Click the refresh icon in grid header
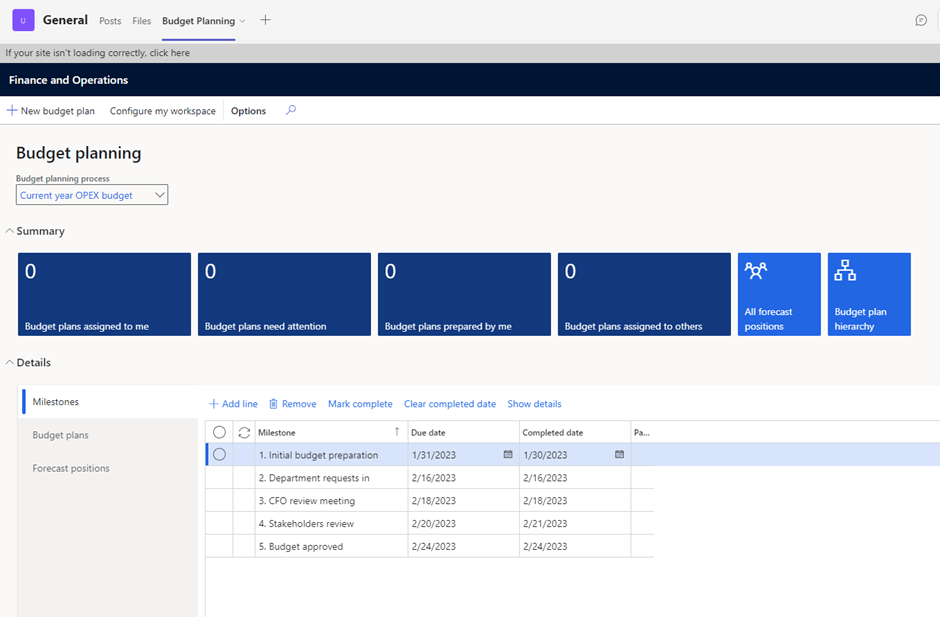Viewport: 940px width, 617px height. click(244, 432)
